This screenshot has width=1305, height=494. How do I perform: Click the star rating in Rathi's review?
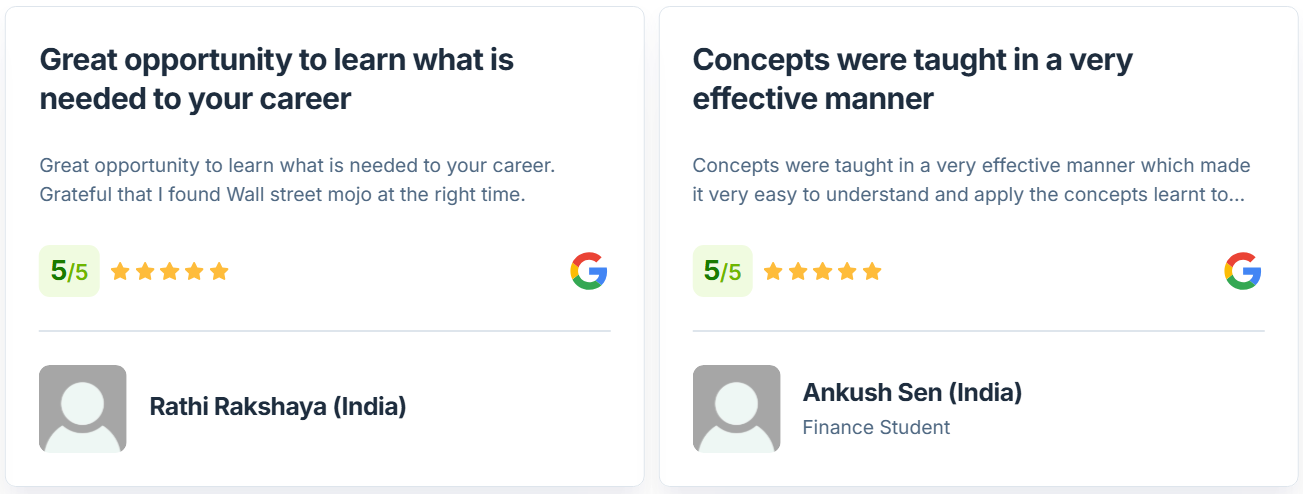pos(170,271)
